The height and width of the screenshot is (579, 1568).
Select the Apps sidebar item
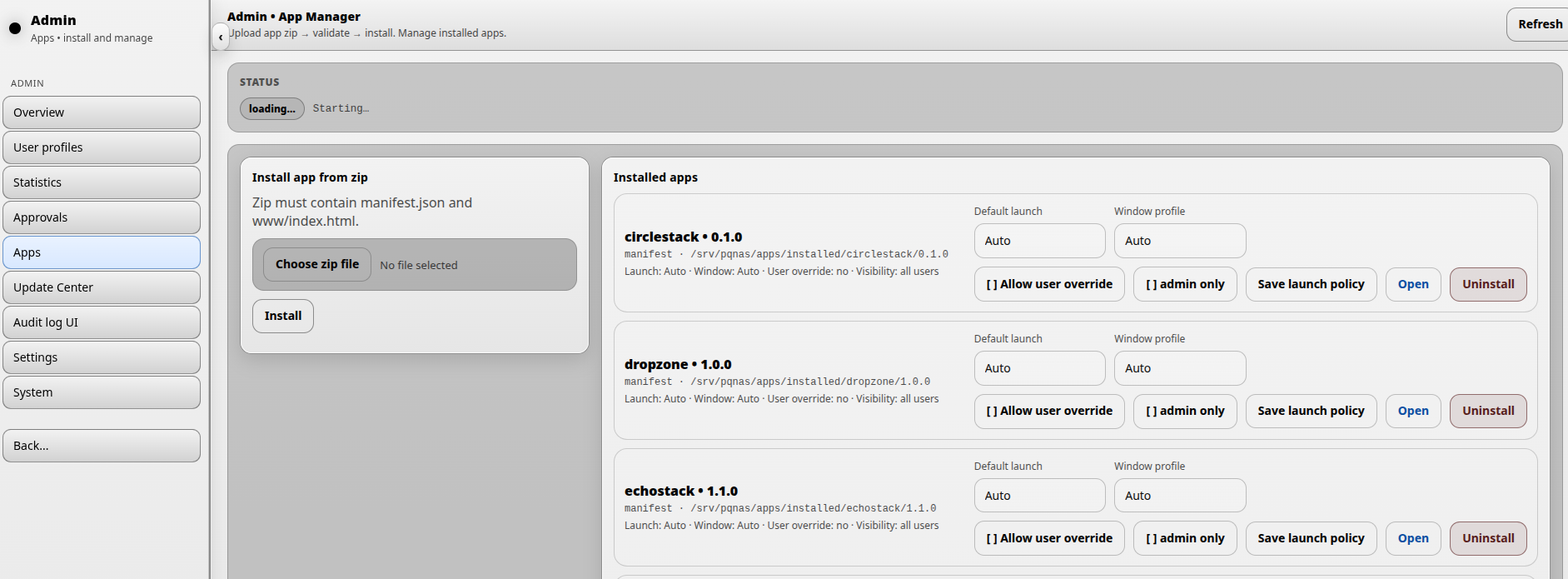point(102,252)
